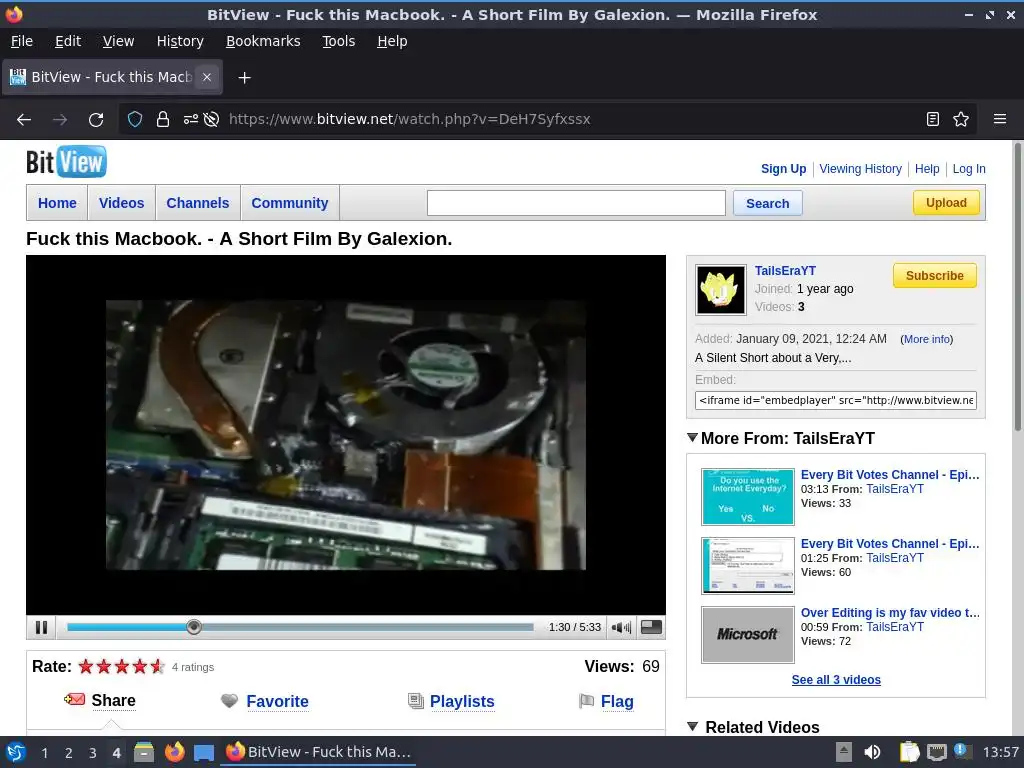Switch to workspace 2 in taskbar
1024x768 pixels.
(69, 753)
